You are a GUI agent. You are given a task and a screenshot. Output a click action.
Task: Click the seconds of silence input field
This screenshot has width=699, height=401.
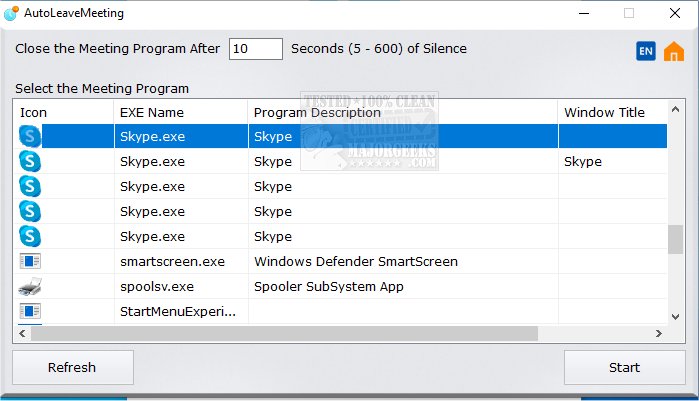(x=255, y=48)
